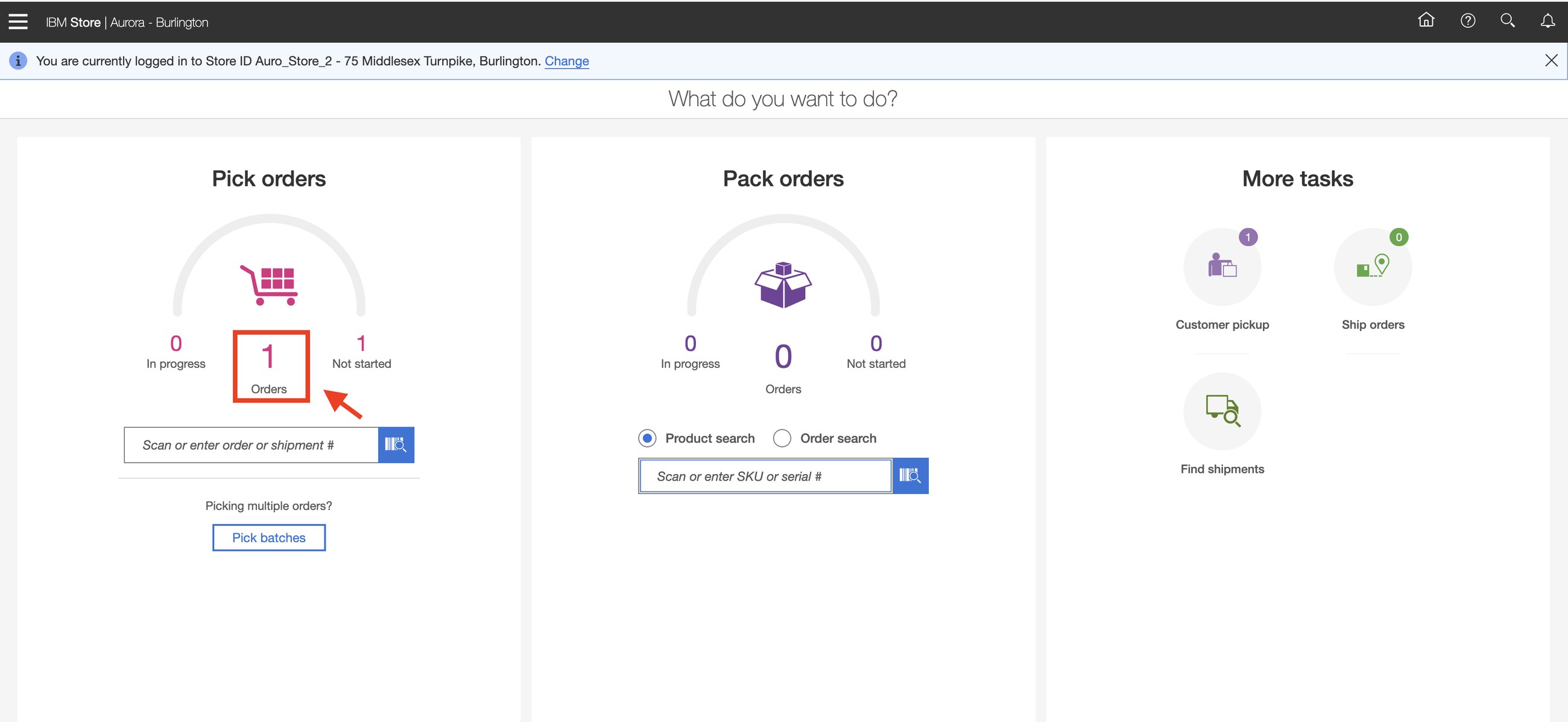Click the barcode scan button for SKU search
The image size is (1568, 722).
910,475
